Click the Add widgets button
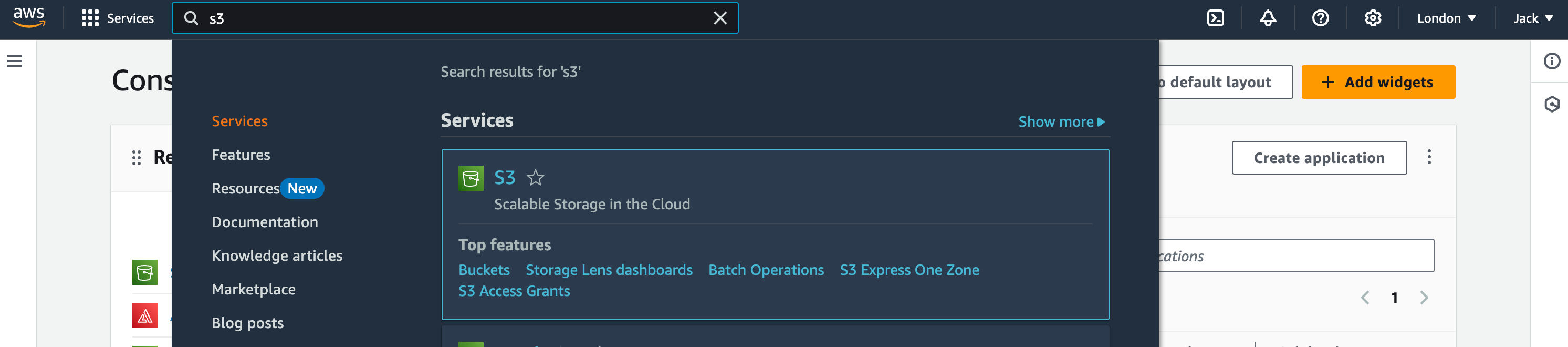This screenshot has height=347, width=1568. point(1377,83)
